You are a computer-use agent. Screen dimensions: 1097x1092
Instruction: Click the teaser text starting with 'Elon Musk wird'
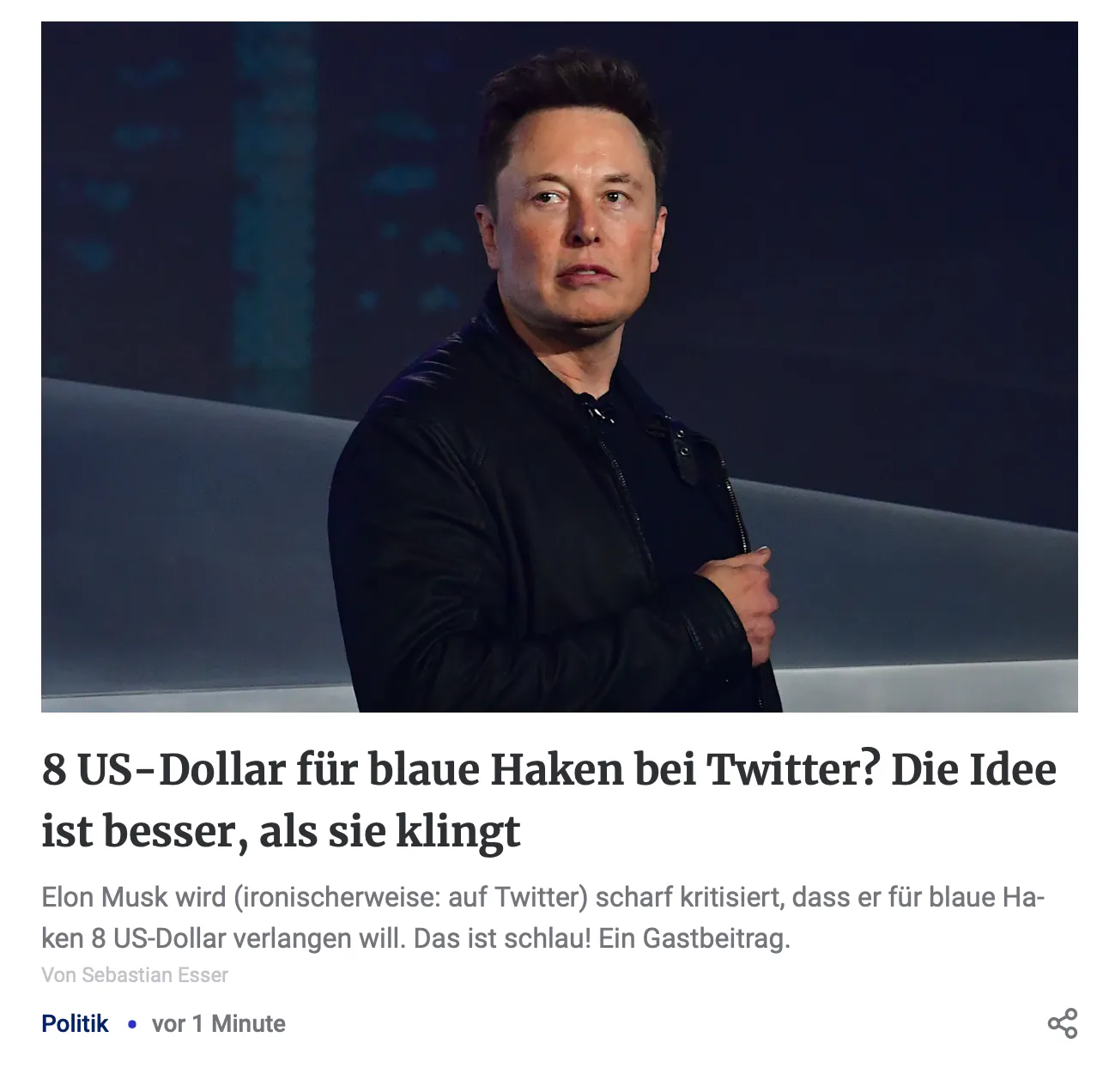543,918
